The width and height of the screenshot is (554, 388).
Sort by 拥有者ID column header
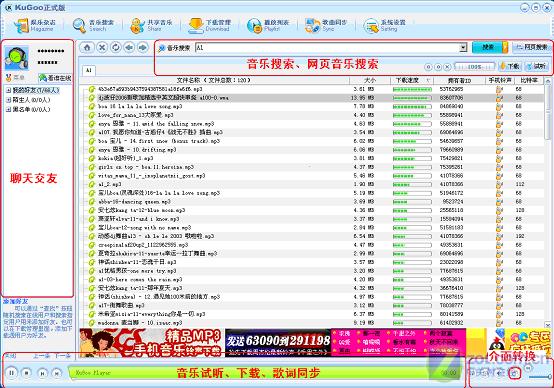(x=460, y=80)
